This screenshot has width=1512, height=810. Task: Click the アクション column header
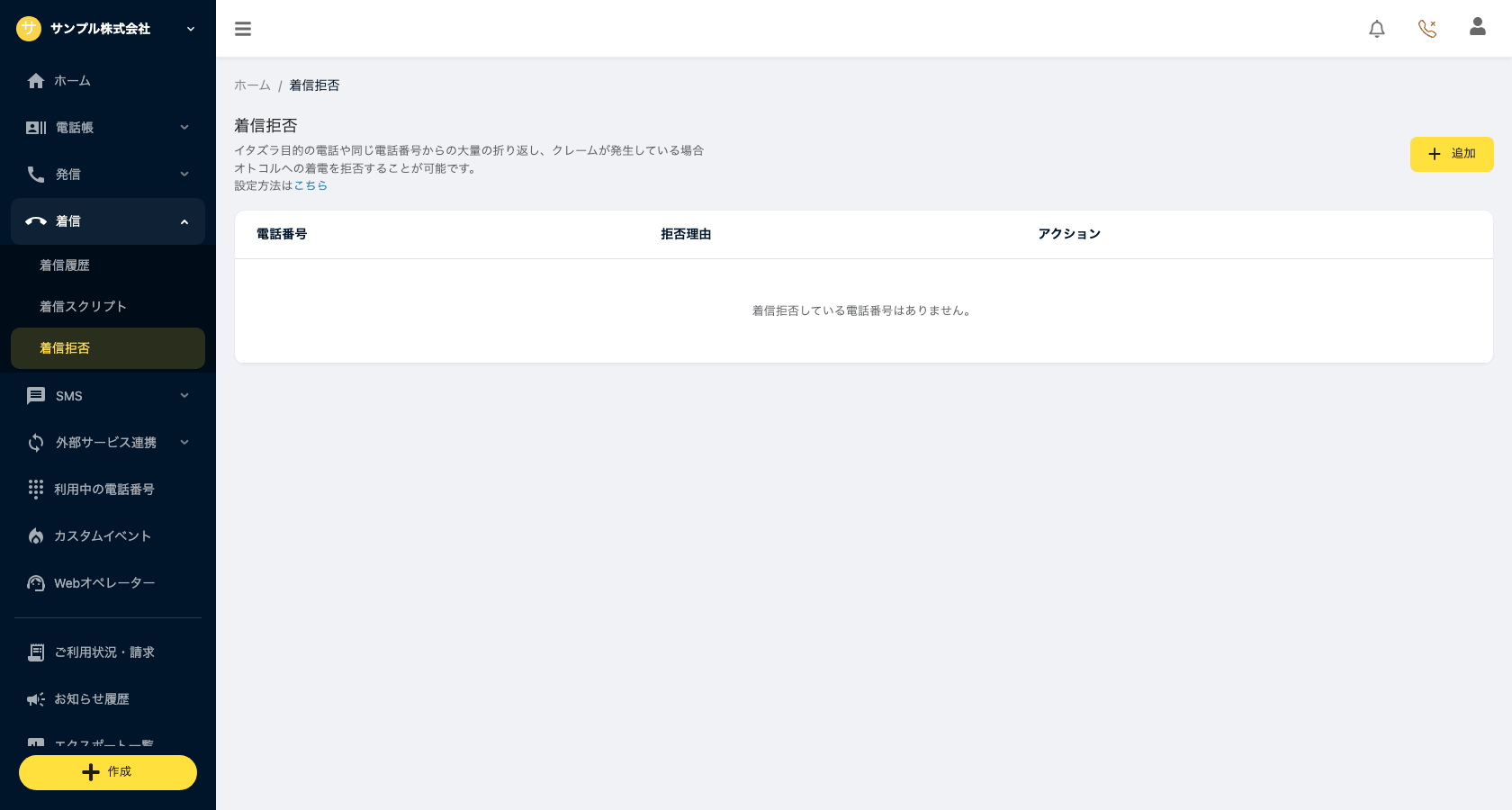[x=1069, y=234]
